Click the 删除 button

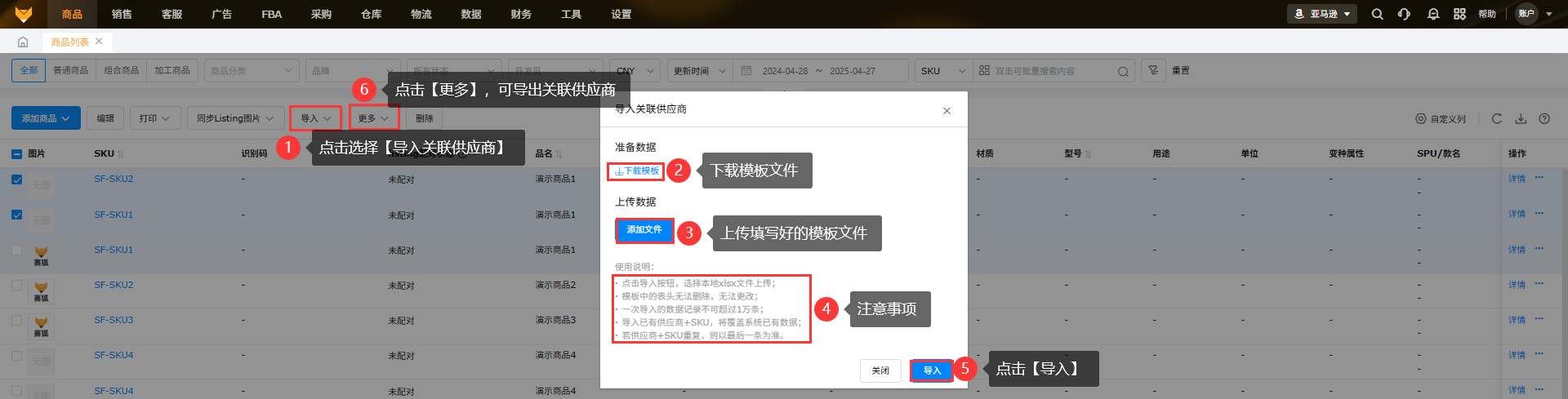pos(425,118)
